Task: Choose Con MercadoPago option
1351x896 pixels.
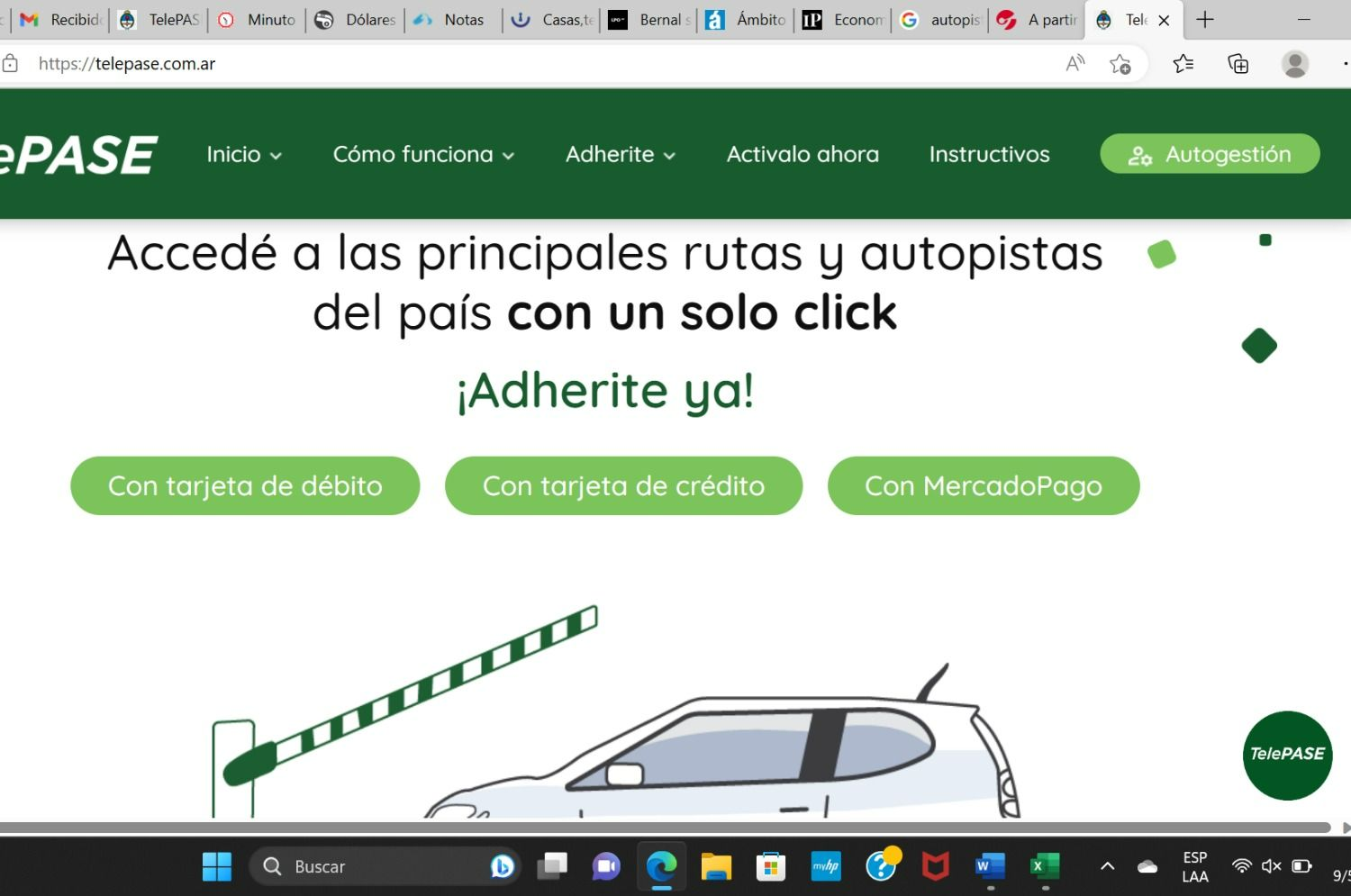Action: click(984, 486)
